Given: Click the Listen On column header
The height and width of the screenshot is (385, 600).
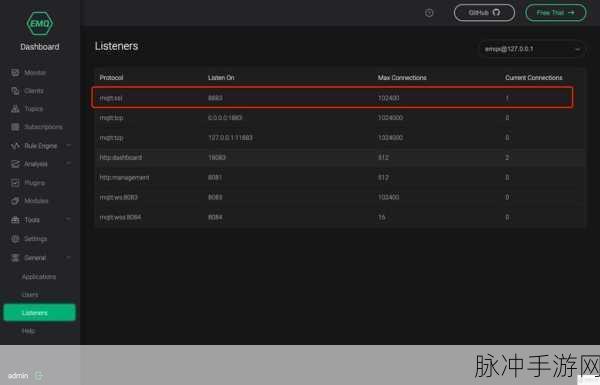Looking at the screenshot, I should point(221,78).
